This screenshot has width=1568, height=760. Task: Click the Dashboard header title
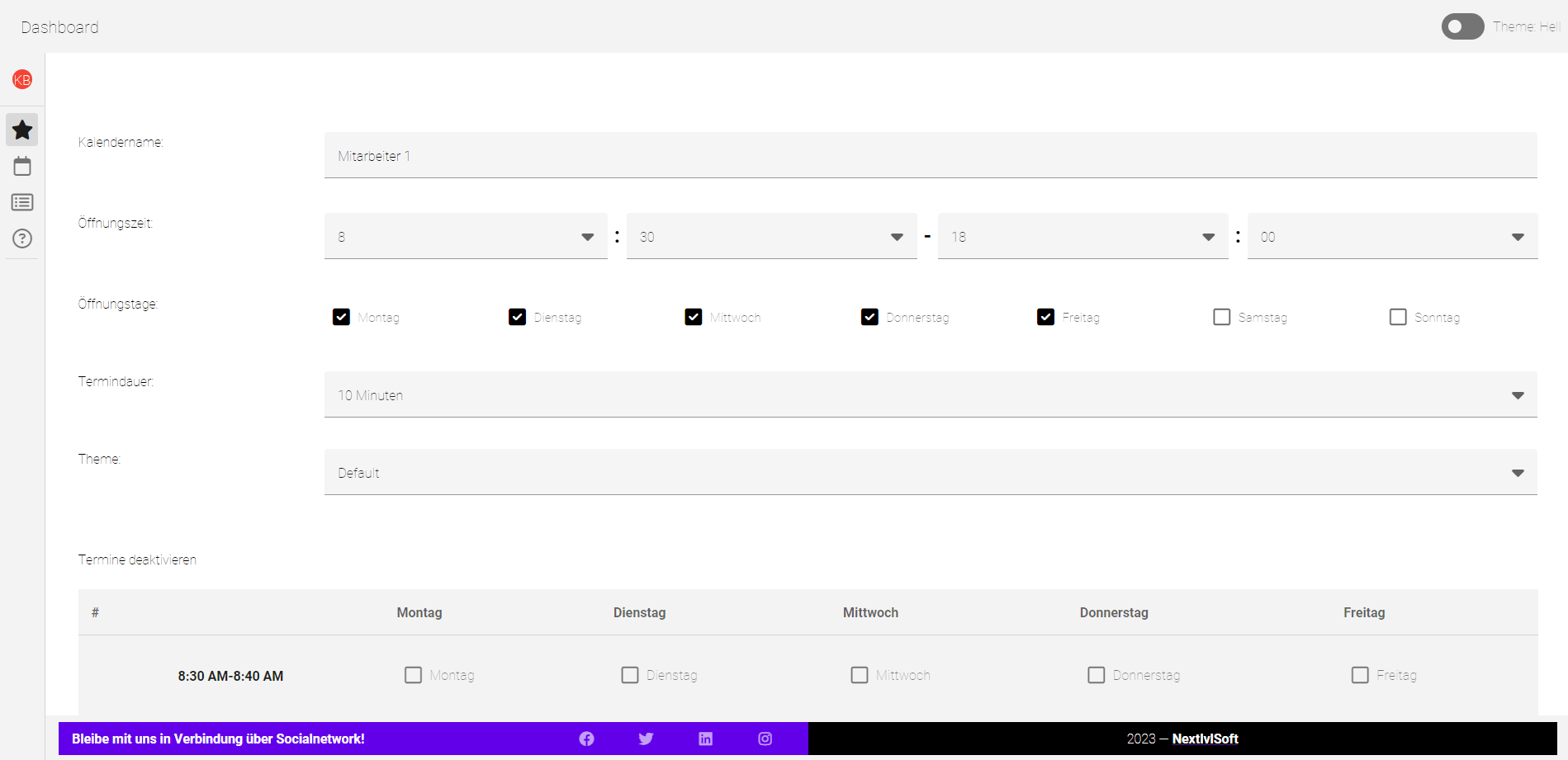point(59,27)
